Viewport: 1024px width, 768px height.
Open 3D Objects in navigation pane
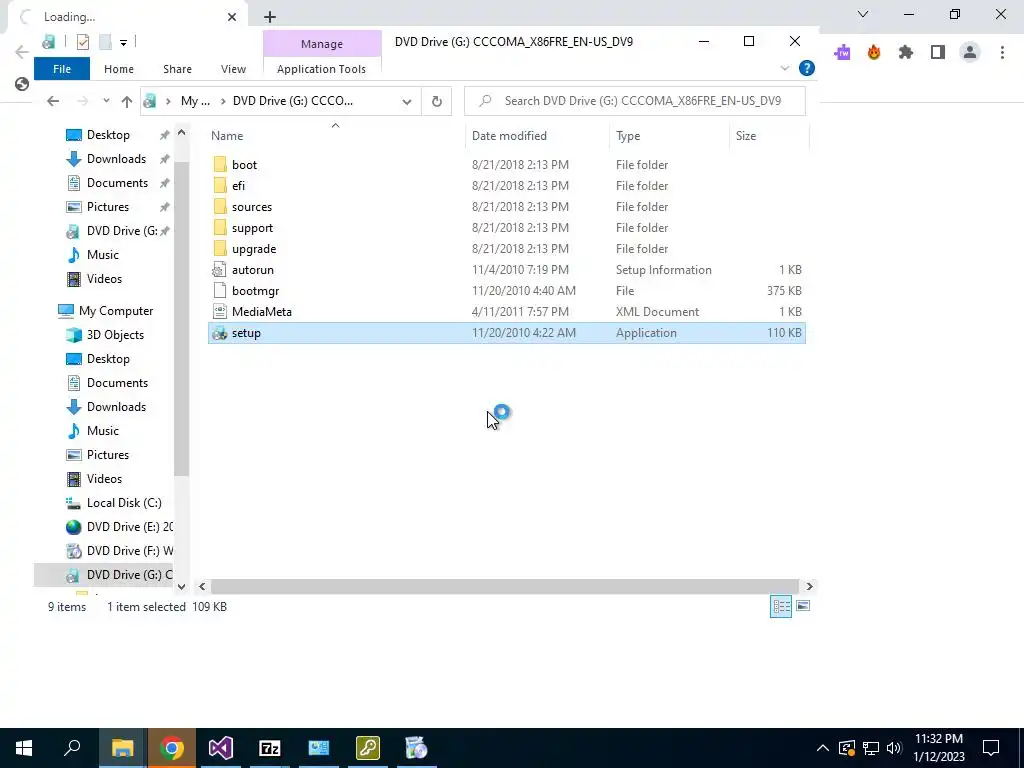115,335
